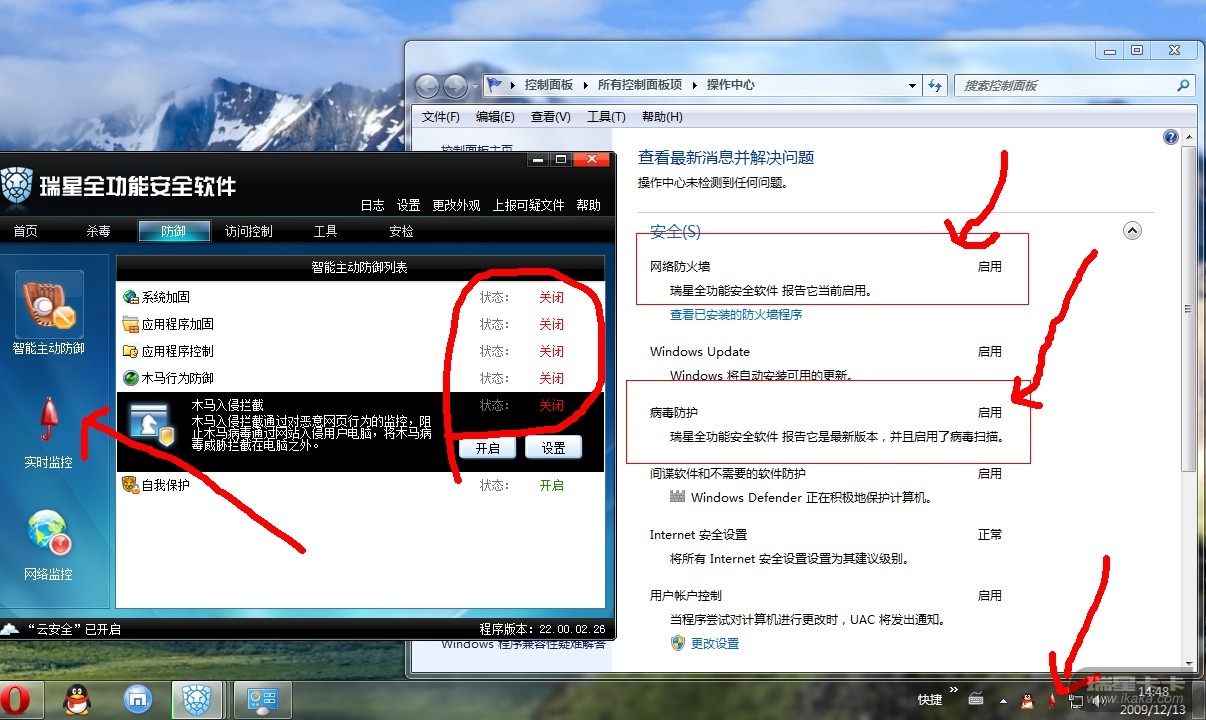Open the volume speaker tray icon
The width and height of the screenshot is (1206, 720).
pyautogui.click(x=1101, y=701)
